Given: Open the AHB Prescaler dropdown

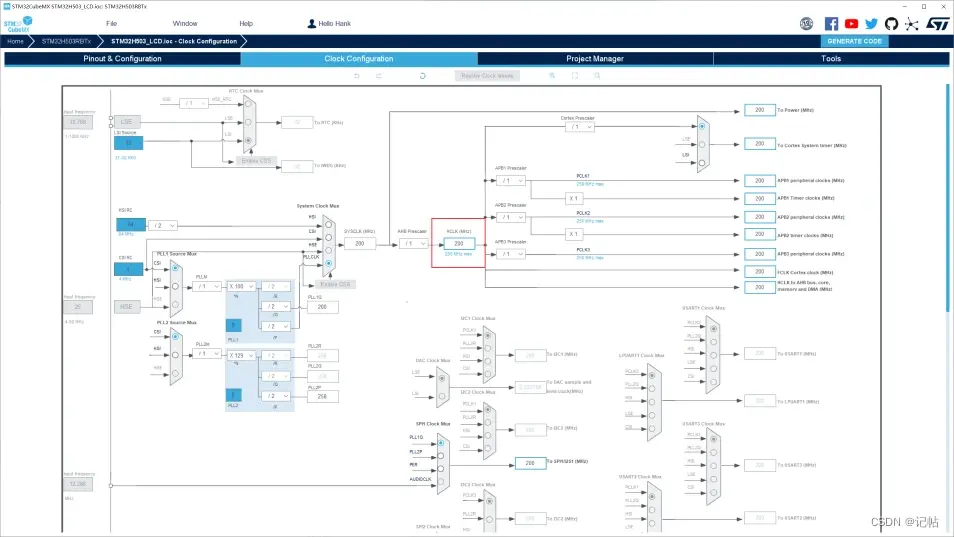Looking at the screenshot, I should coord(413,243).
